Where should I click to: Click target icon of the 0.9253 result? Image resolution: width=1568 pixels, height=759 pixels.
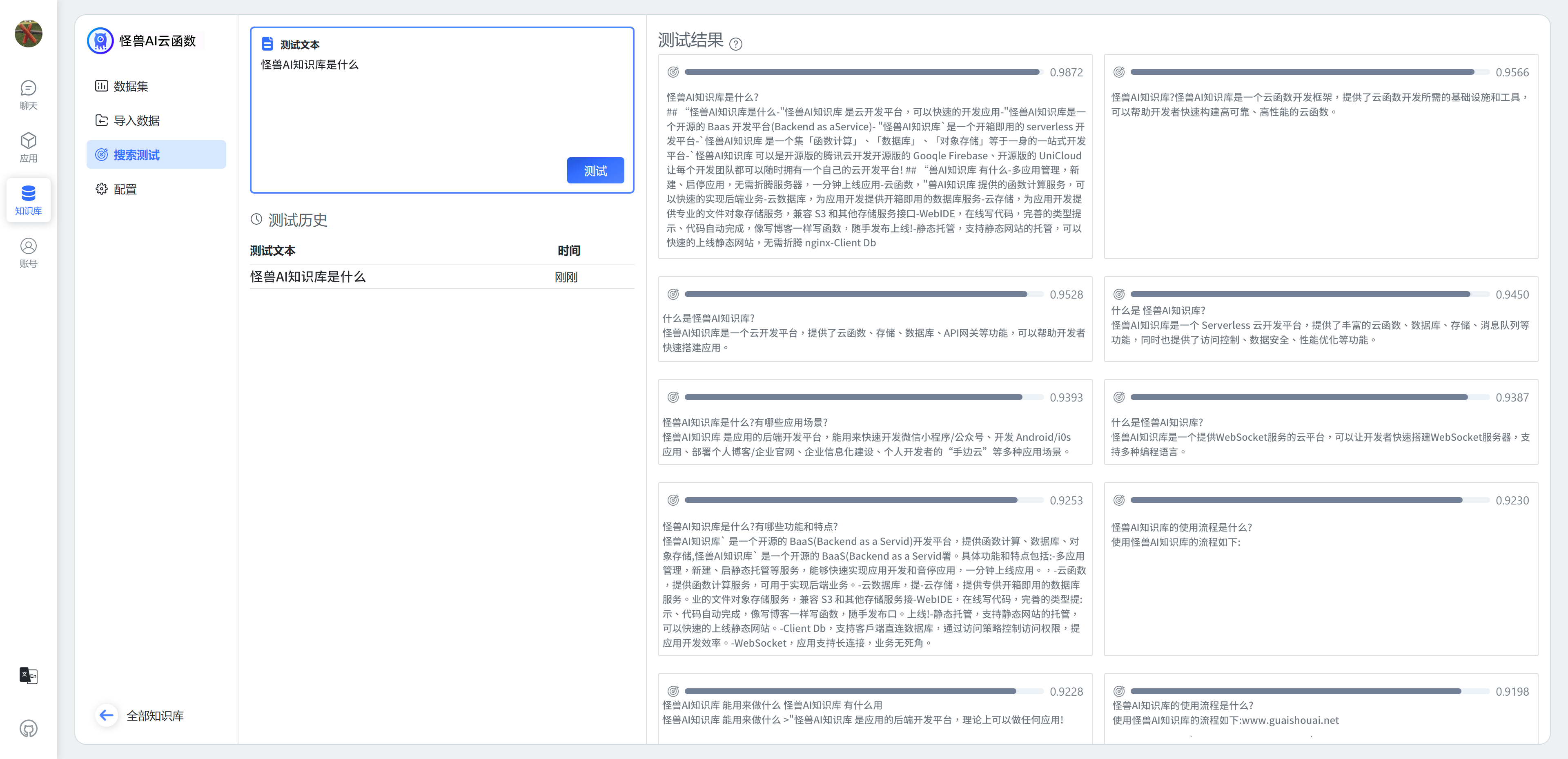coord(673,500)
